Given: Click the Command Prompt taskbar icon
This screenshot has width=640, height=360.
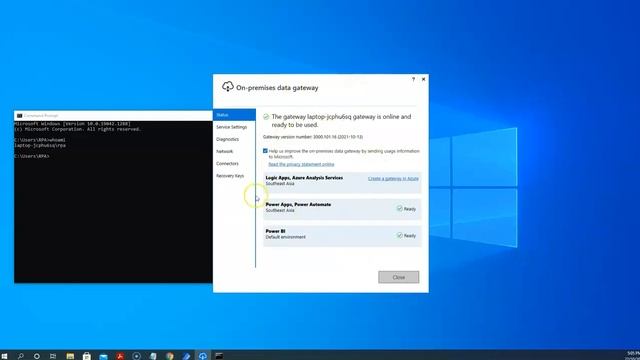Looking at the screenshot, I should 219,356.
